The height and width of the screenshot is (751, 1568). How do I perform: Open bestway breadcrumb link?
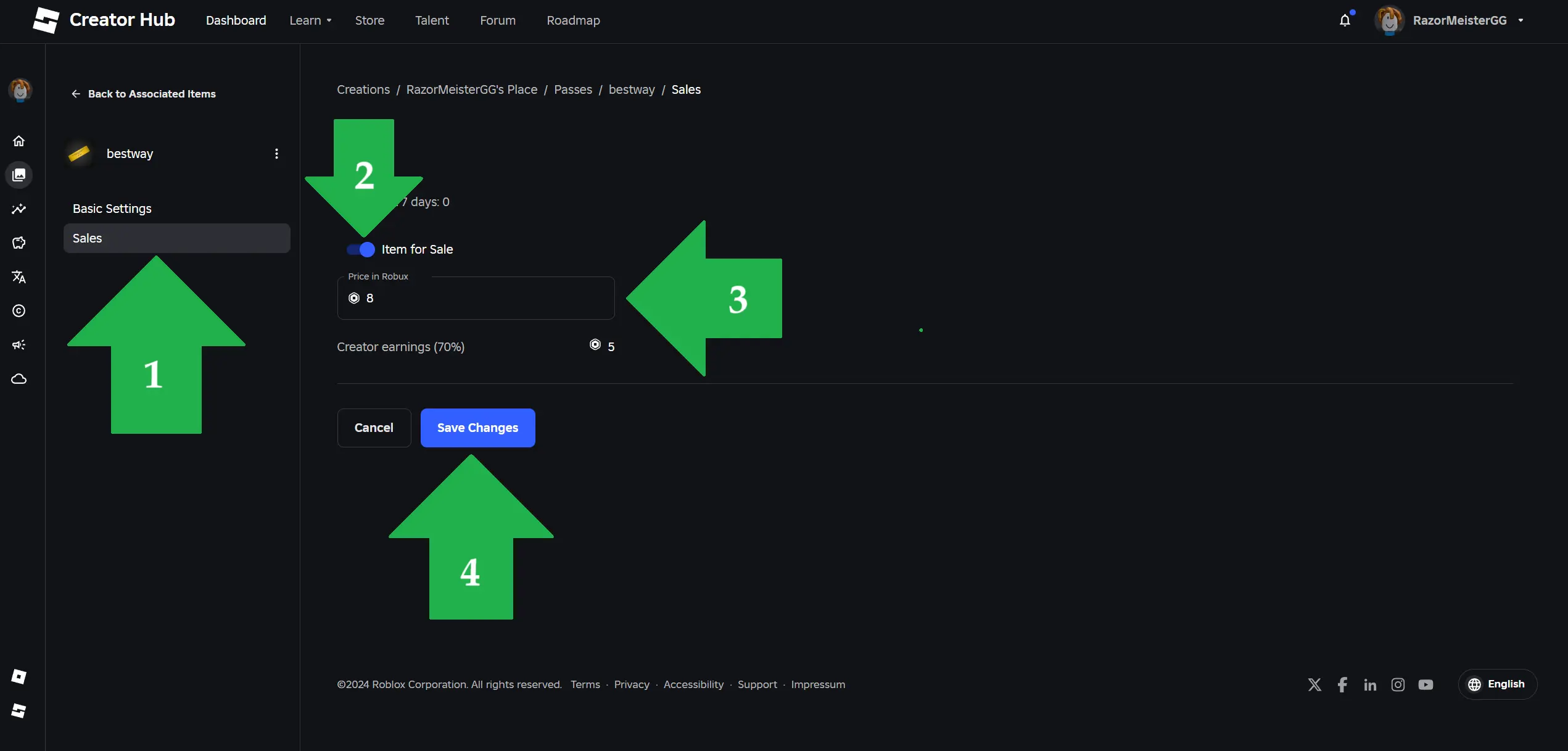click(x=632, y=89)
